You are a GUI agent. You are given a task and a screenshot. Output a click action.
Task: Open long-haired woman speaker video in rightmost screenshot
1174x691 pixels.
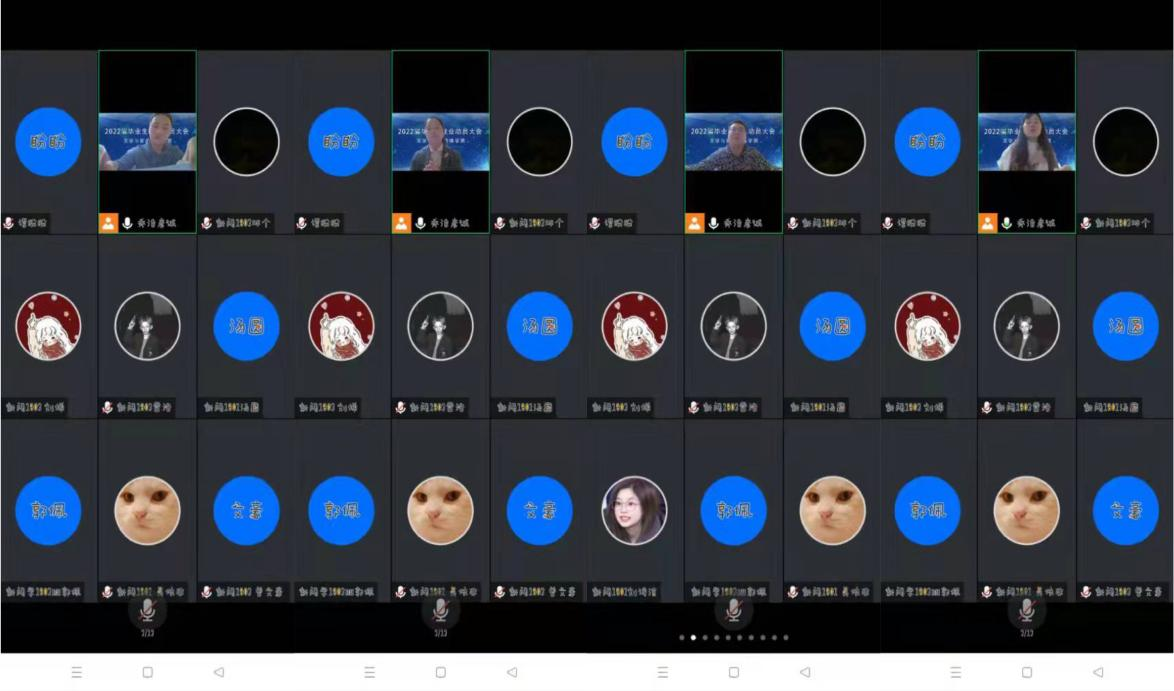1026,142
